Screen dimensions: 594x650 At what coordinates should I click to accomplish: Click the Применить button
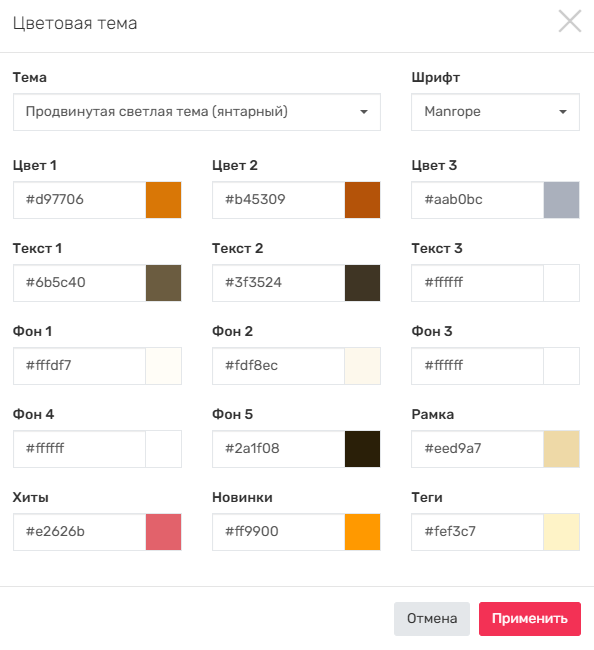[530, 619]
